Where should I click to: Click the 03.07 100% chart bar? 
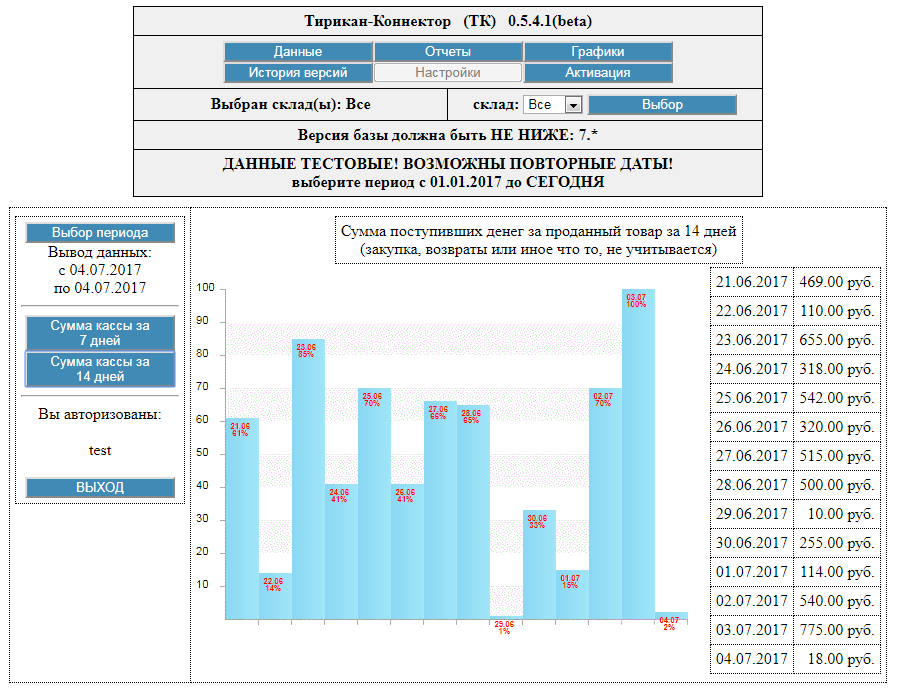click(639, 454)
